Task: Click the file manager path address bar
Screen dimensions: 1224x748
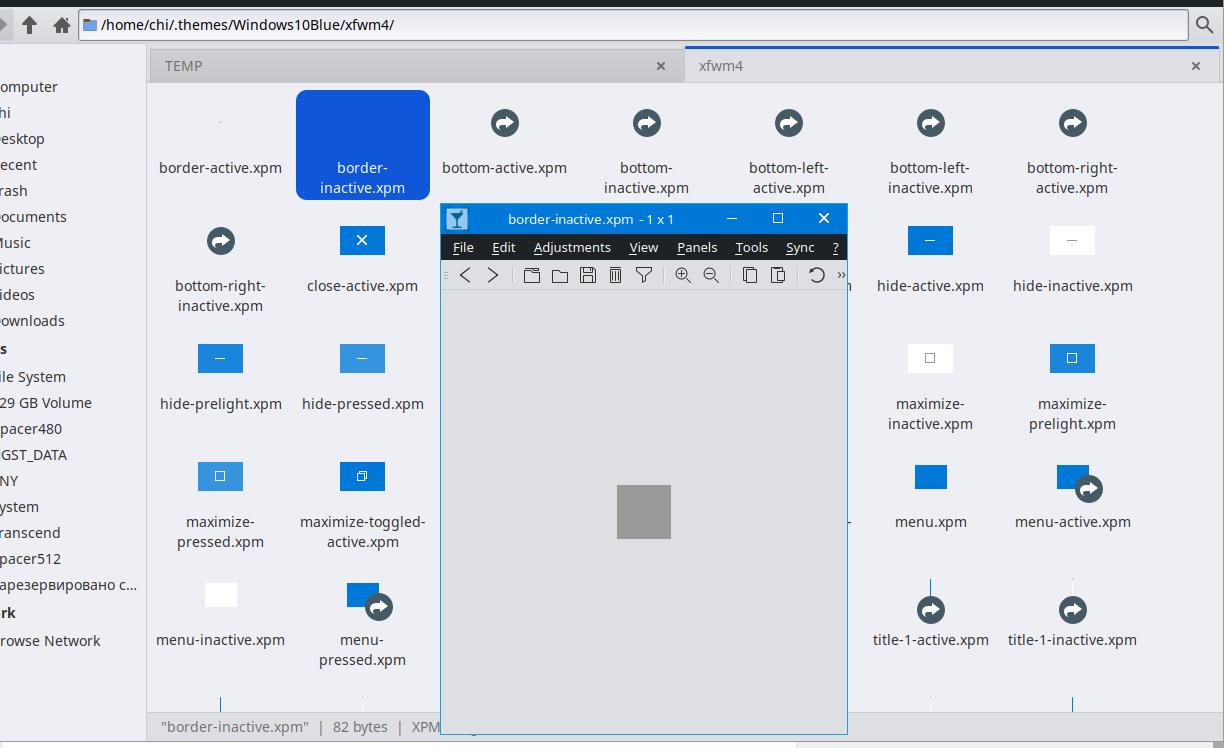Action: click(633, 25)
